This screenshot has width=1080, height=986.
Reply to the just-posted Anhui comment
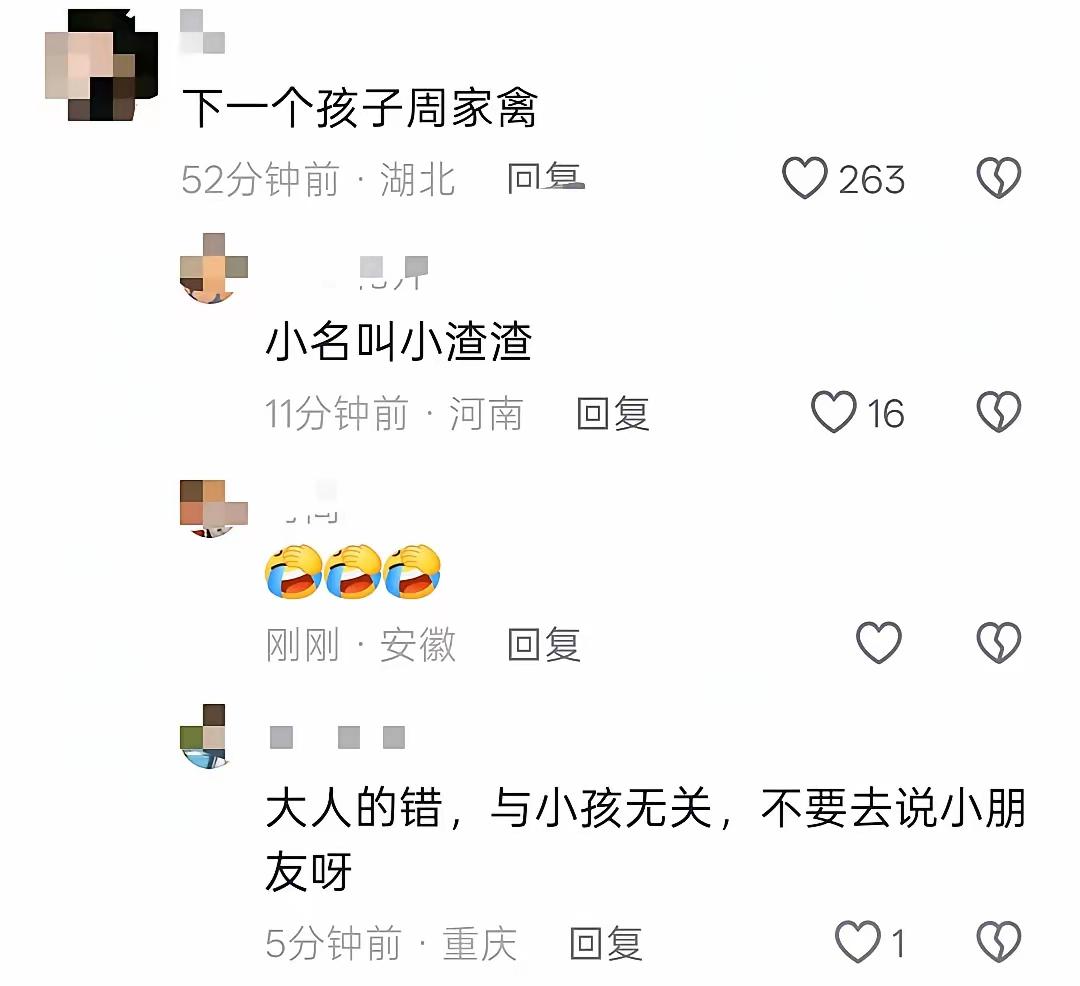coord(544,645)
